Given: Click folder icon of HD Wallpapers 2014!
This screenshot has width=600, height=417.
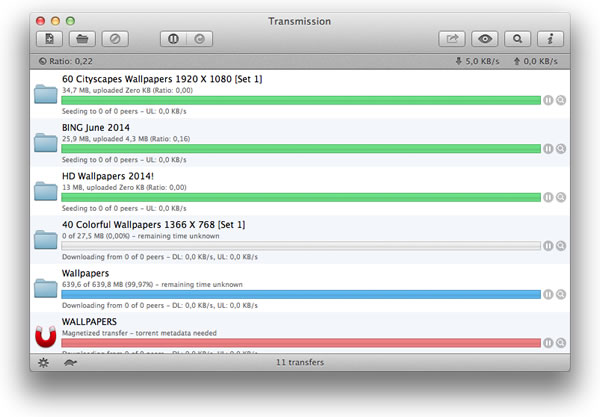Looking at the screenshot, I should (46, 191).
